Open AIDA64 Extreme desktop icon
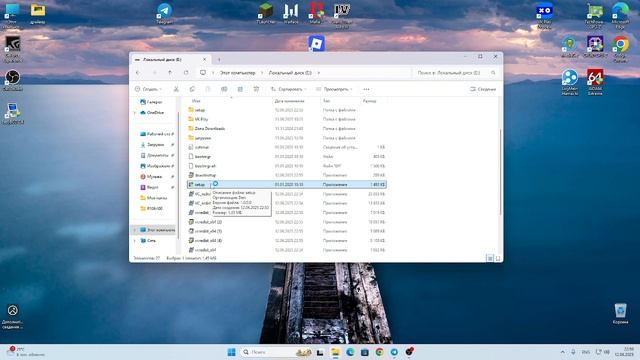640x360 pixels. tap(595, 82)
